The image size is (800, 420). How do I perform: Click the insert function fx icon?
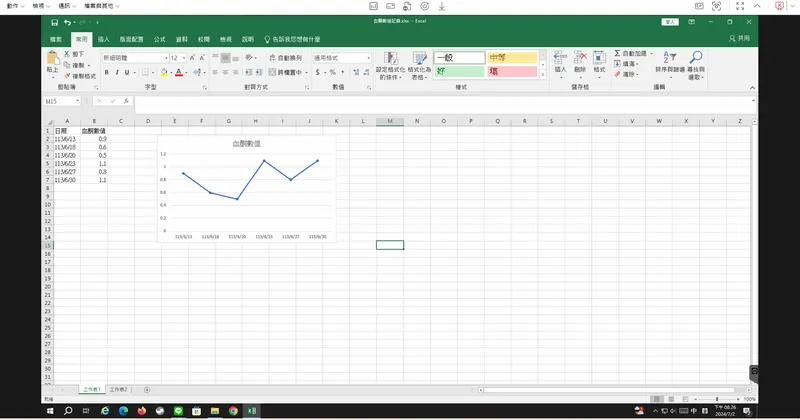coord(126,101)
